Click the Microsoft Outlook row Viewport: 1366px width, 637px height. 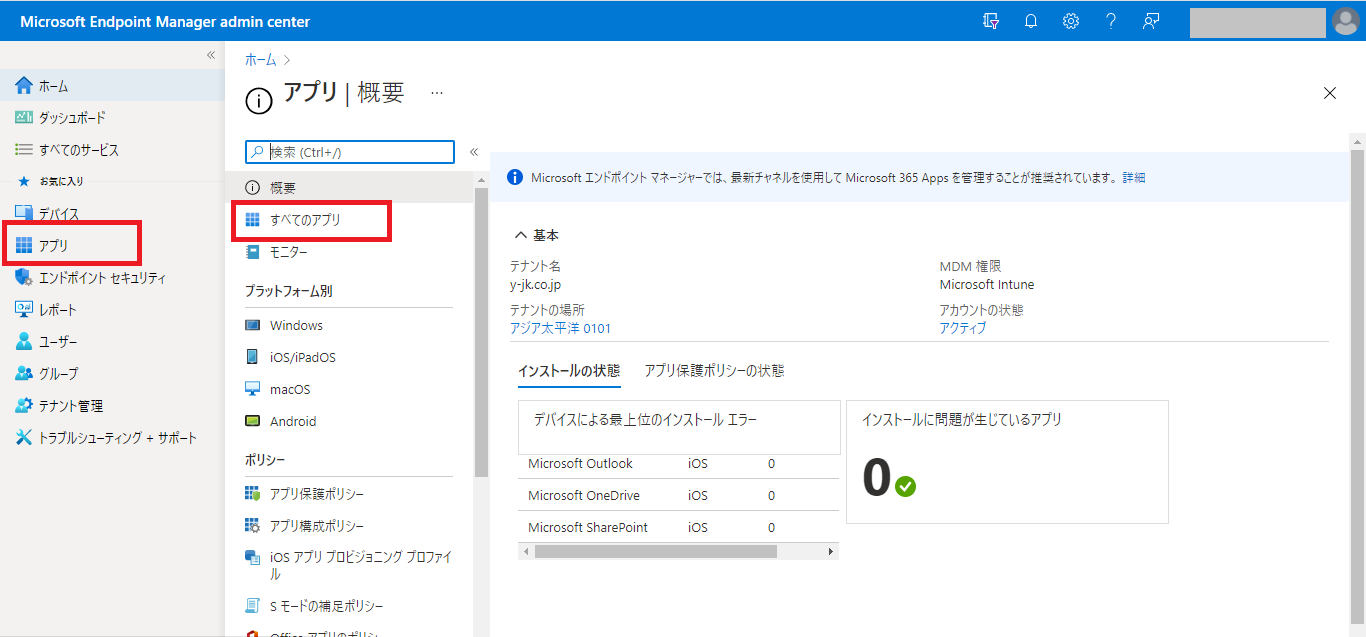(679, 463)
